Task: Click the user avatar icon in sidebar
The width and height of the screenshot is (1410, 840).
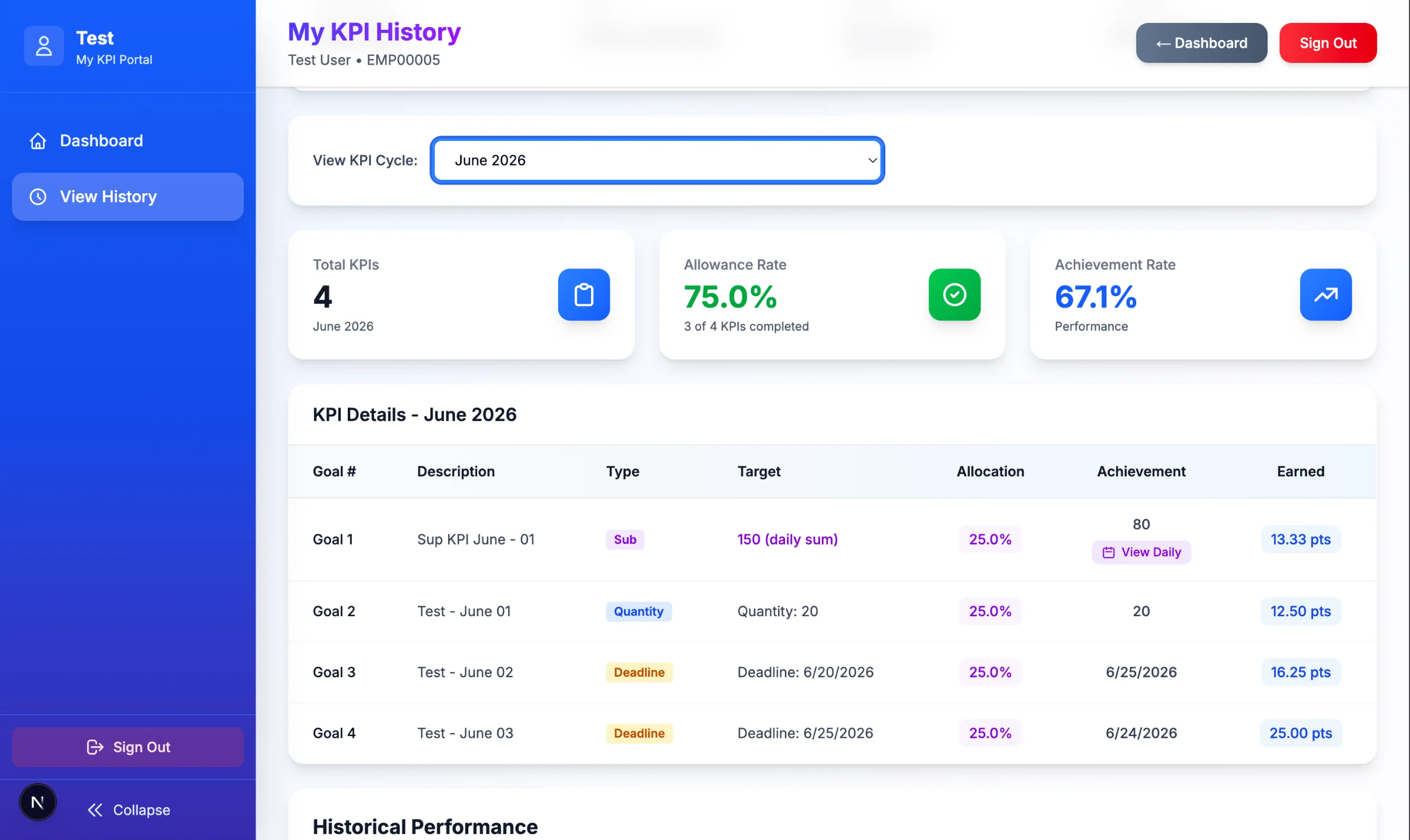Action: click(43, 46)
